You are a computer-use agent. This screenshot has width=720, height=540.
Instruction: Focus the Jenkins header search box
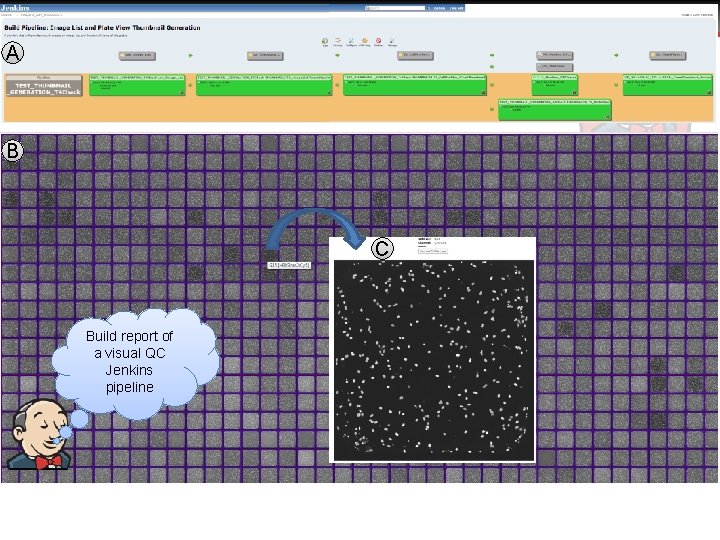(x=395, y=8)
